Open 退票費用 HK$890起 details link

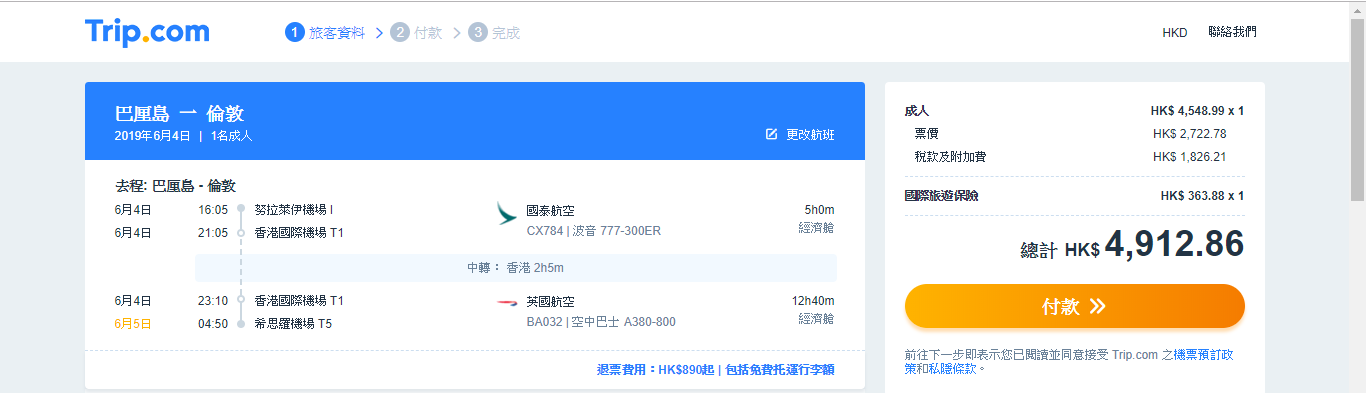(716, 369)
